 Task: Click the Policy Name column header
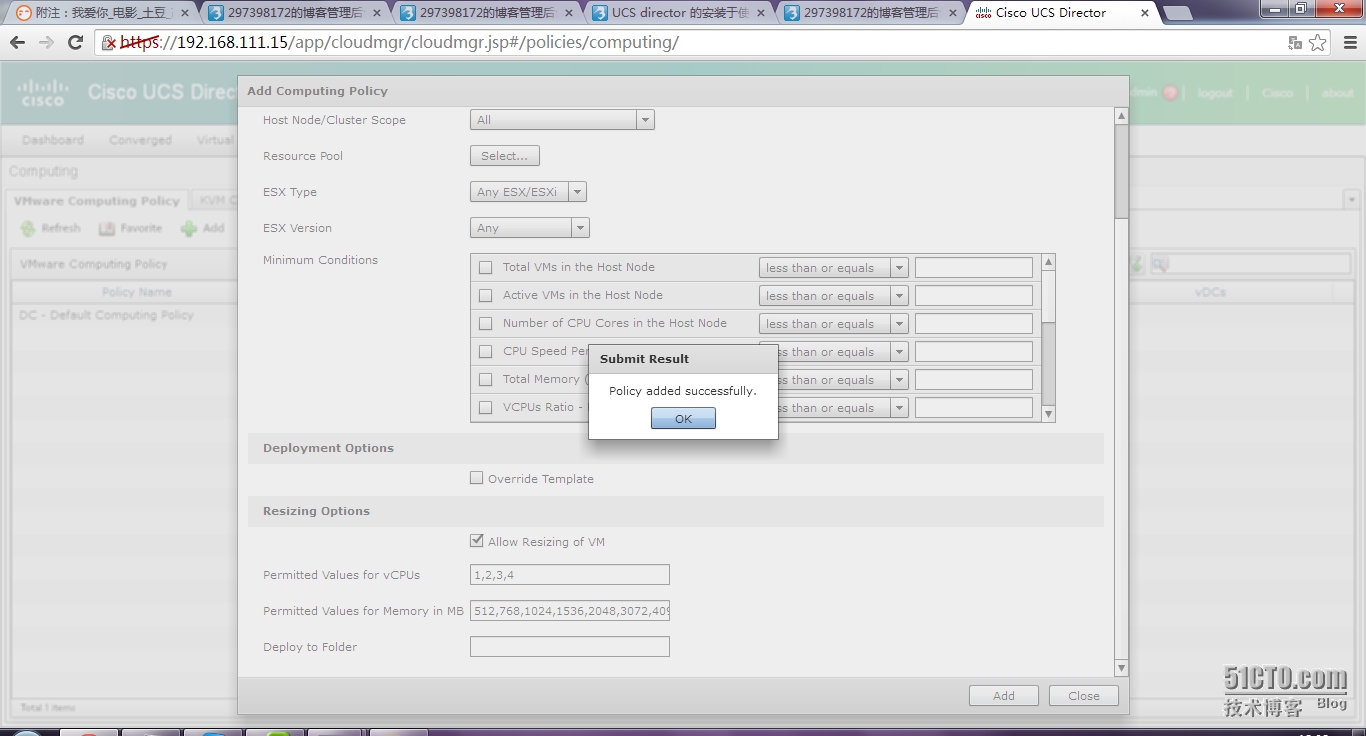(x=137, y=292)
